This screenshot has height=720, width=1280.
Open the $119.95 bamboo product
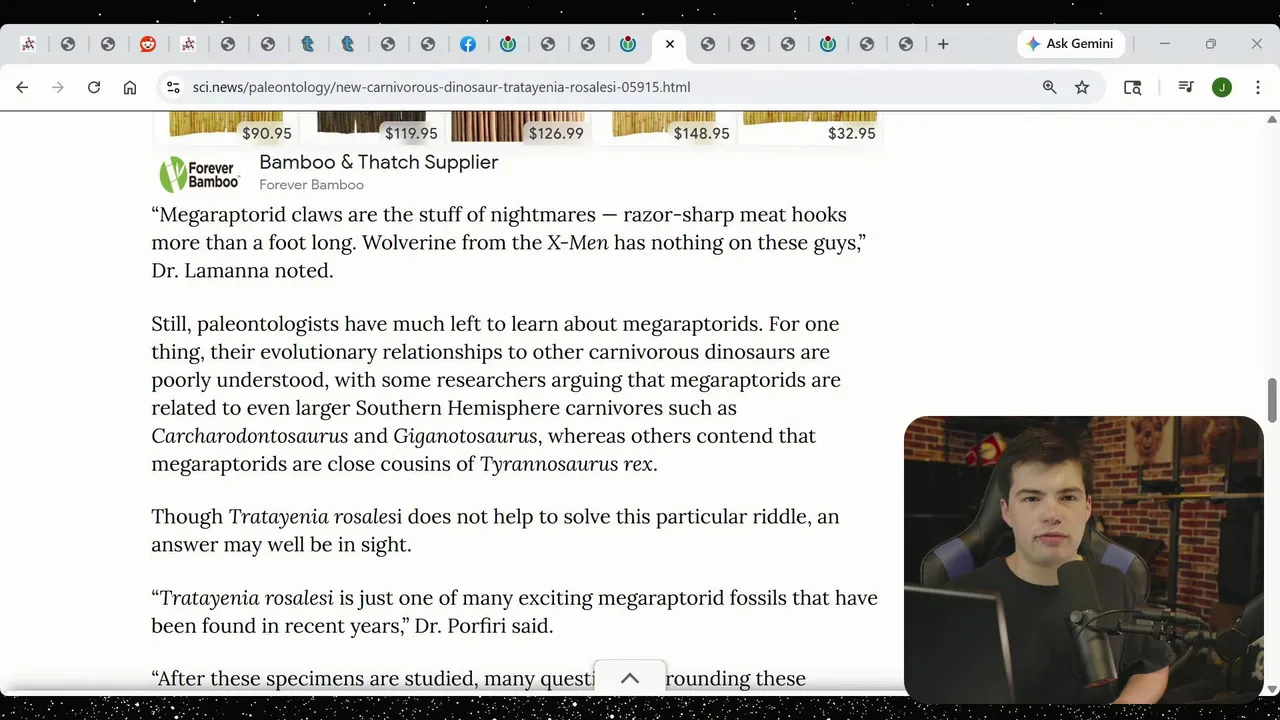pyautogui.click(x=371, y=127)
